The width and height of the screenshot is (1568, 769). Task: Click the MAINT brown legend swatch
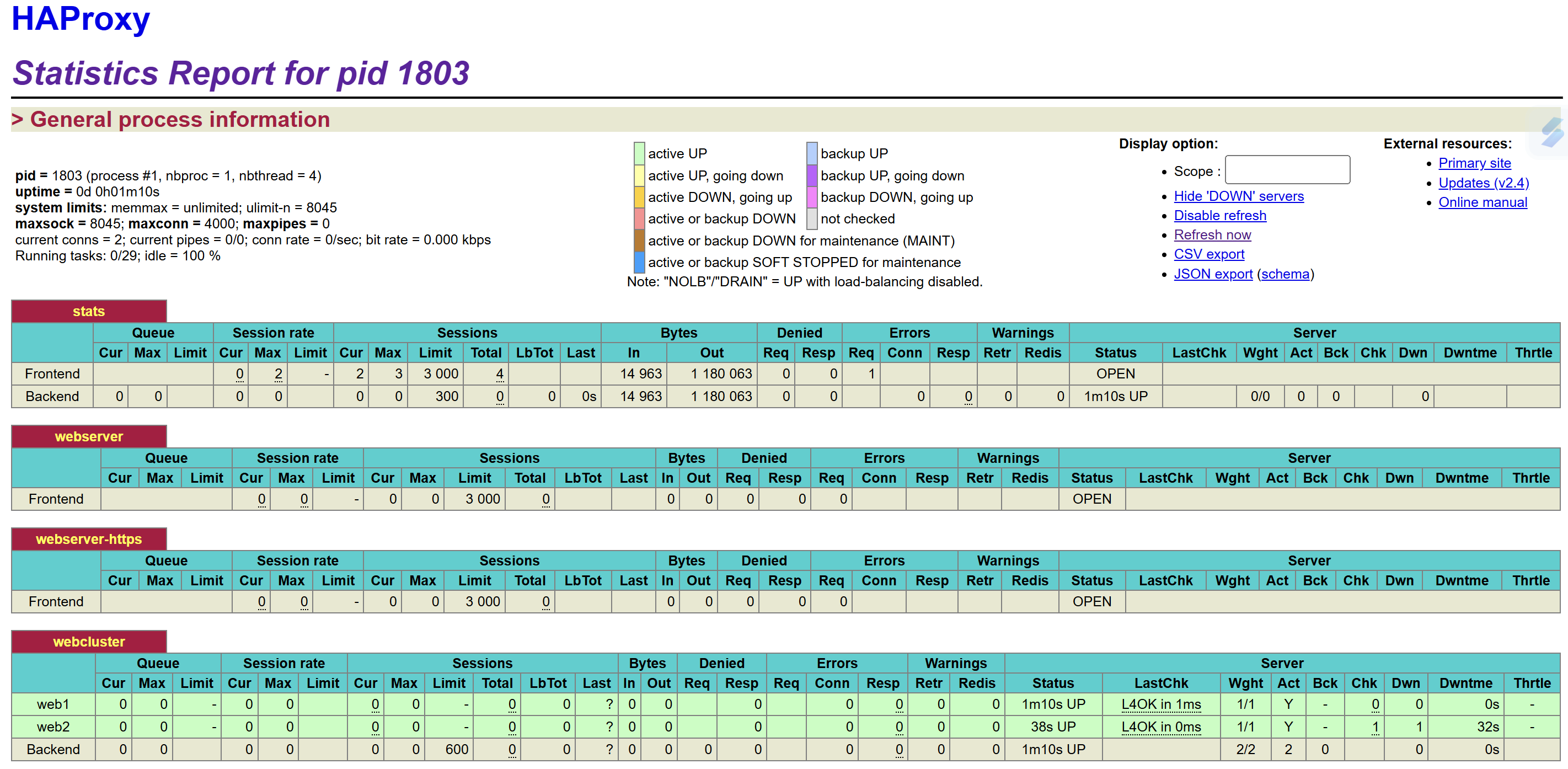639,241
